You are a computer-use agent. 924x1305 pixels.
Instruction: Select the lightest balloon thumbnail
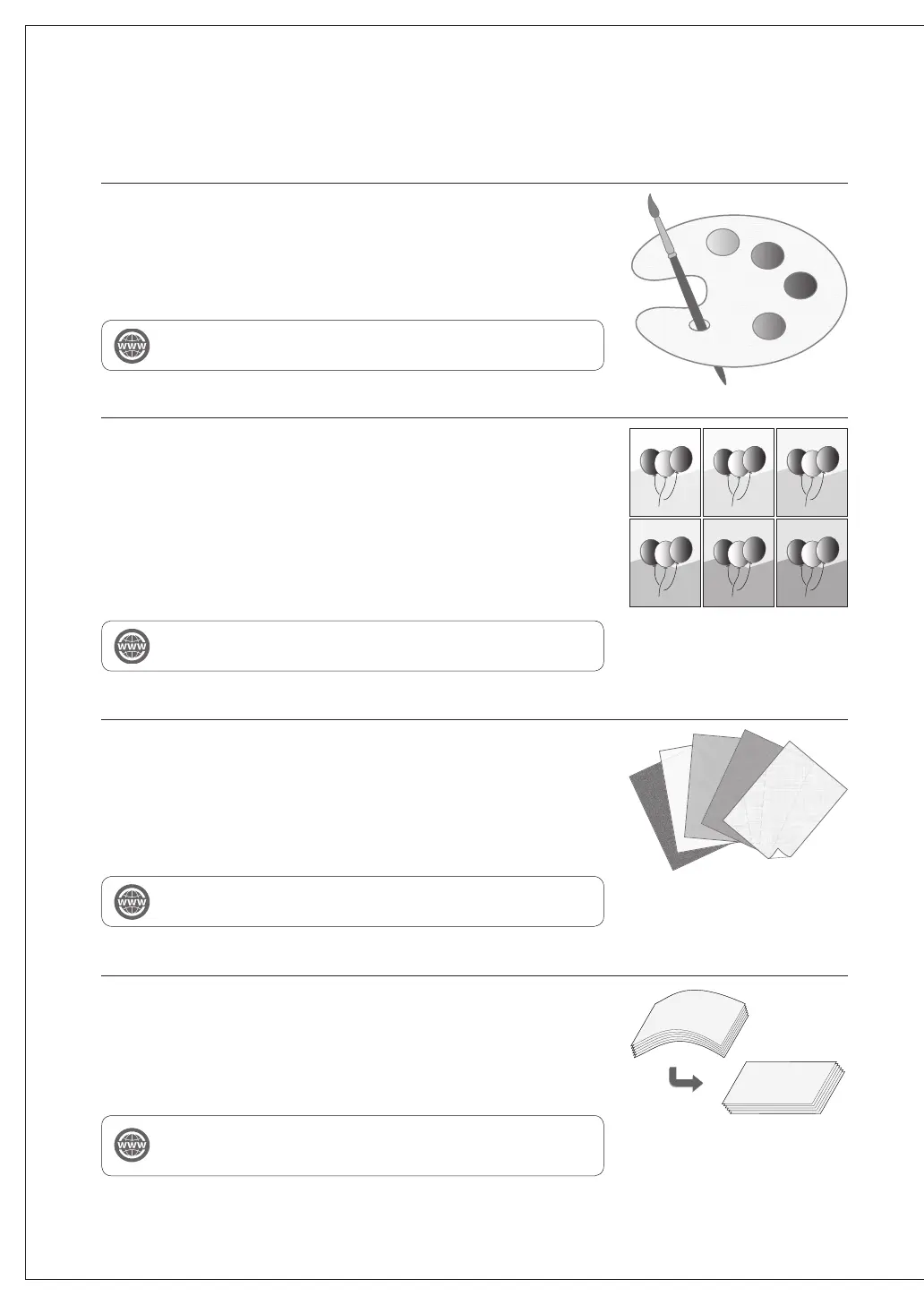(665, 472)
